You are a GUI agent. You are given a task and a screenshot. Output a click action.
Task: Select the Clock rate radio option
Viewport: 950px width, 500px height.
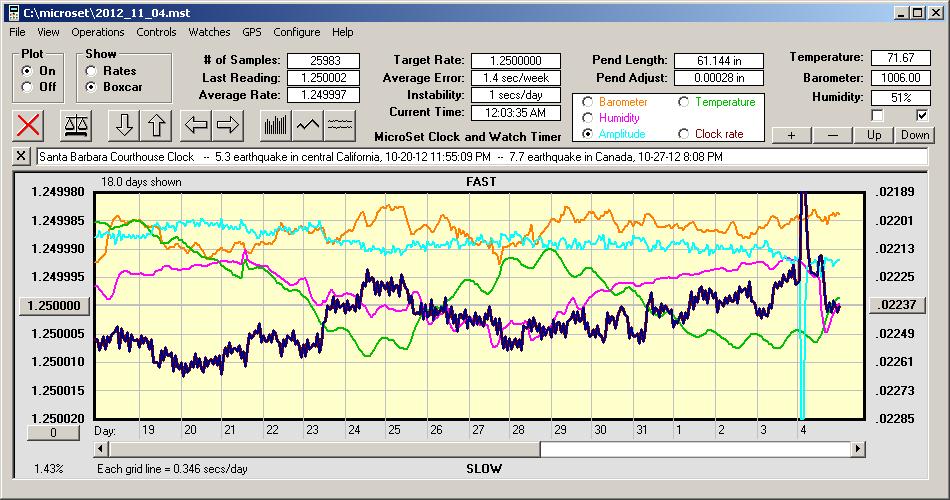[x=684, y=133]
